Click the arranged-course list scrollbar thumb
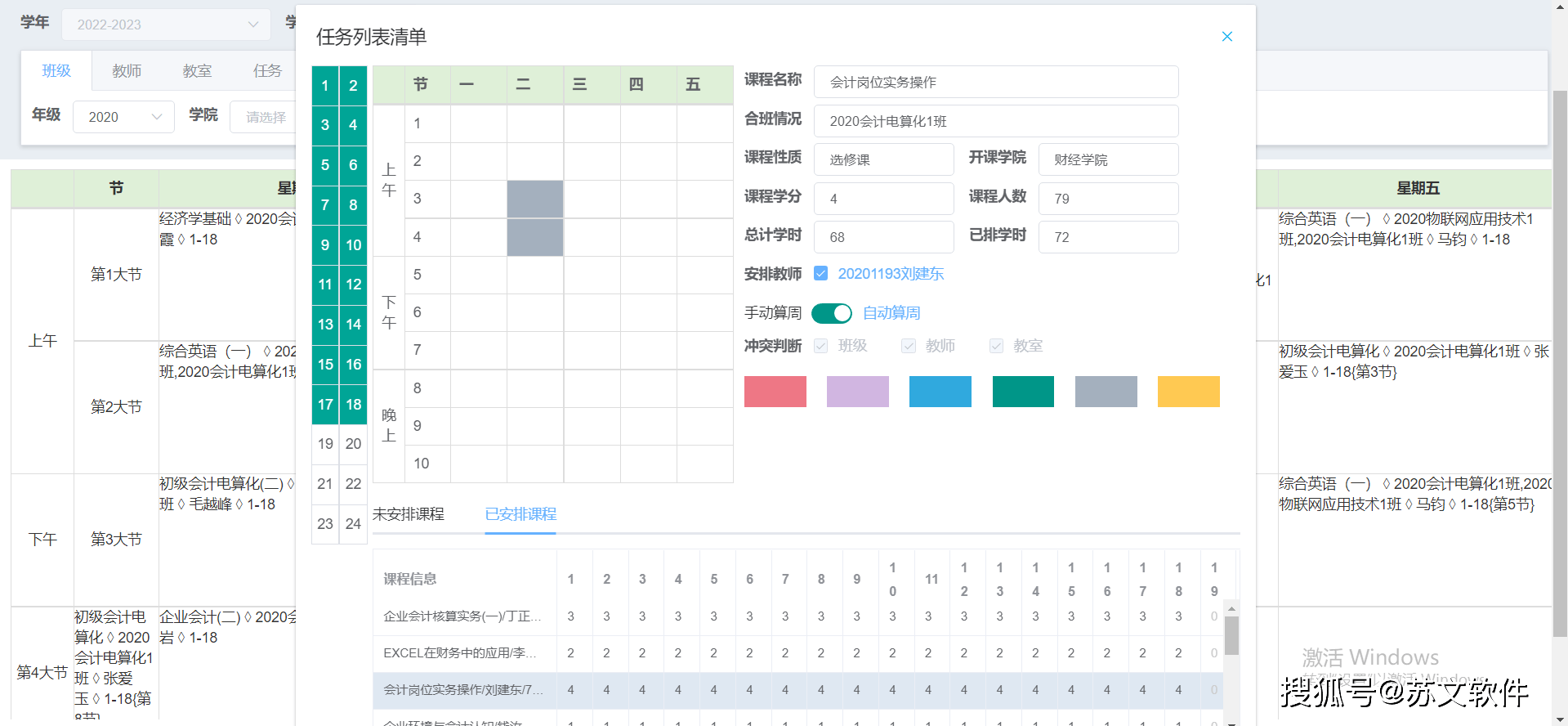 pos(1231,635)
